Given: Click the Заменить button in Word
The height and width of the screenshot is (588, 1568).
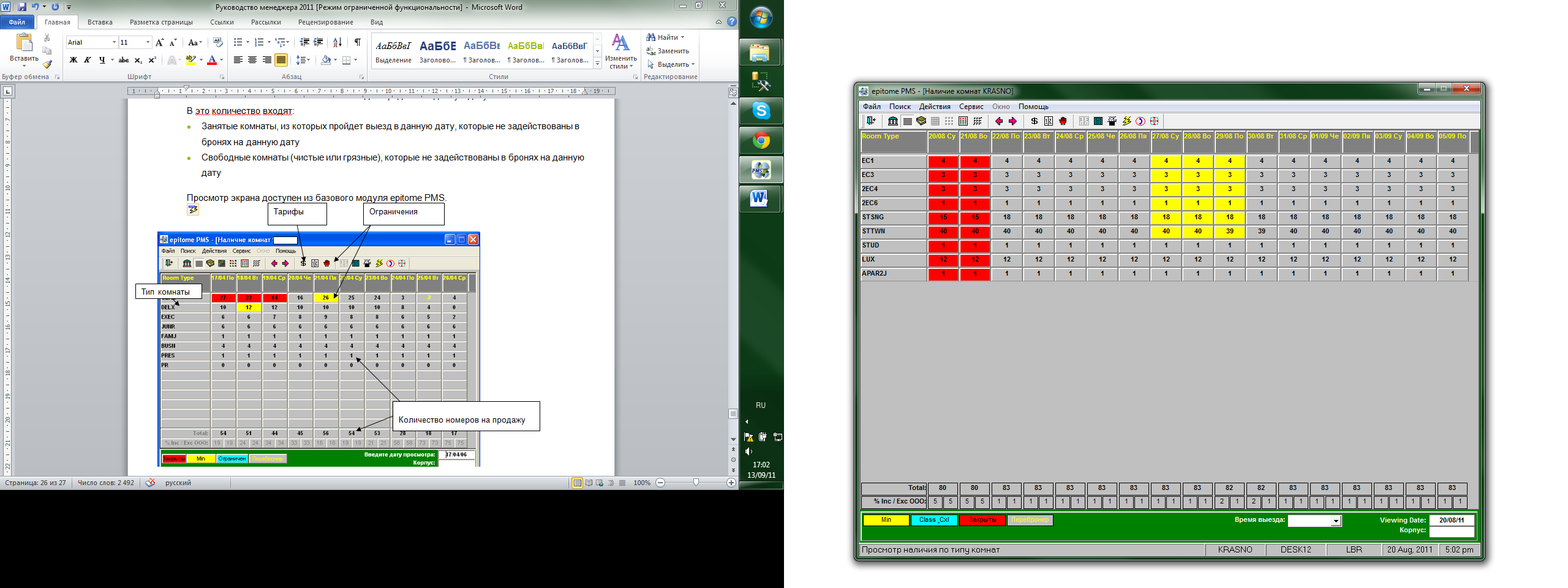Looking at the screenshot, I should point(668,51).
